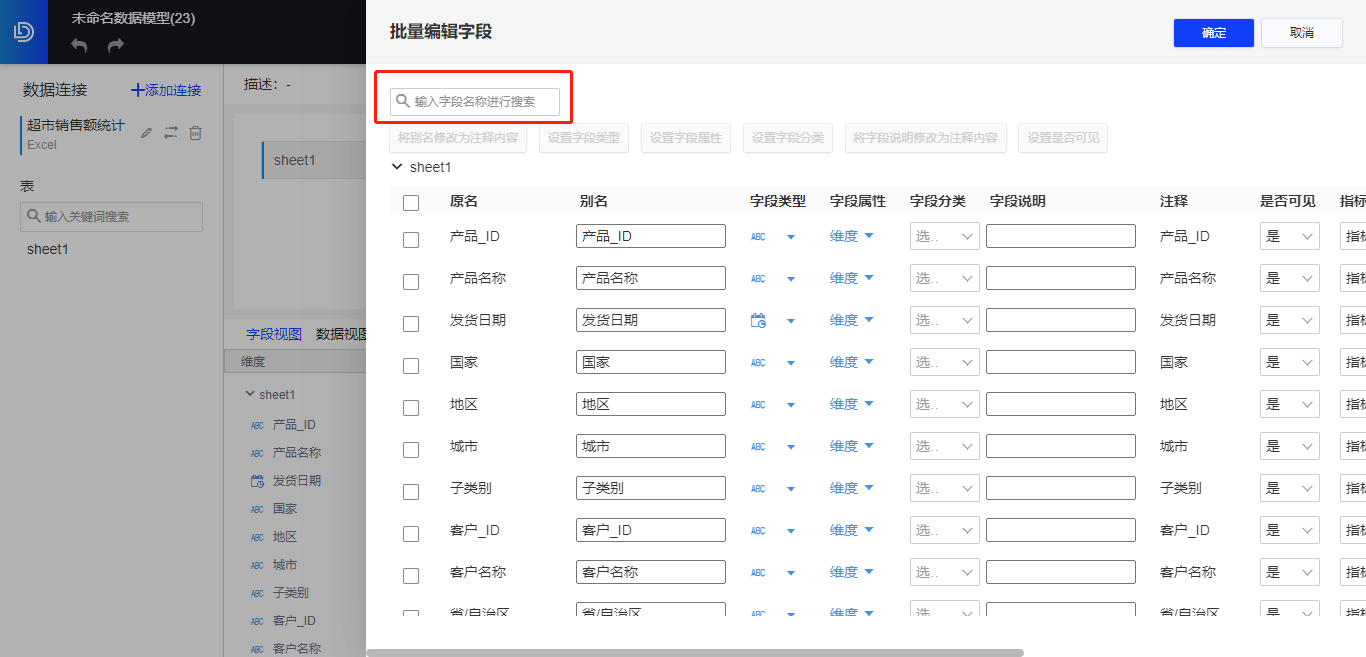The height and width of the screenshot is (657, 1366).
Task: Click the ABC icon beside 国家 in the field list
Action: [x=257, y=509]
